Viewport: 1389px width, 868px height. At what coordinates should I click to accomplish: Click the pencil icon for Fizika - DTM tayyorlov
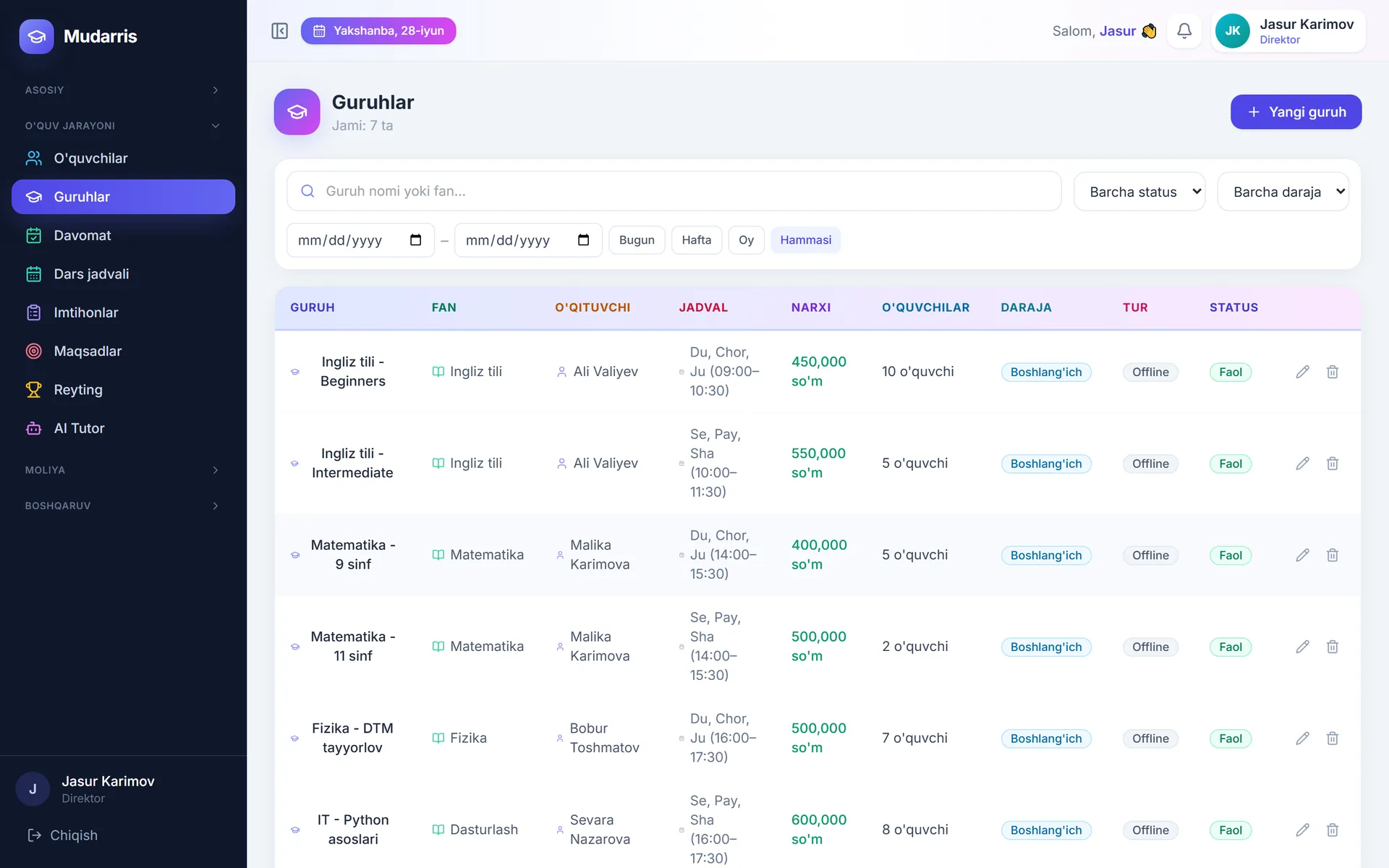1302,739
